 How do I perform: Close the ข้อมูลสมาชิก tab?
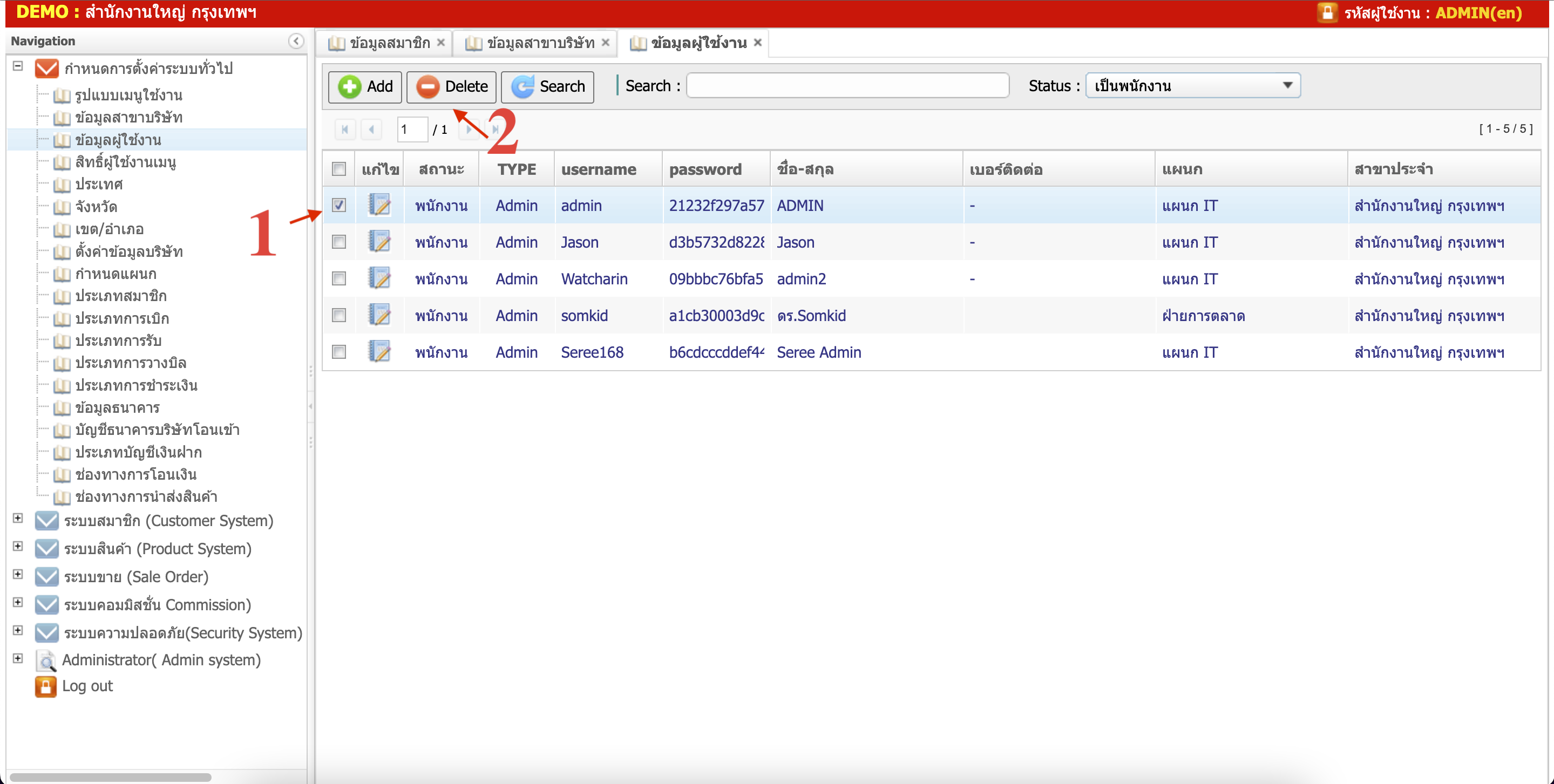click(441, 43)
